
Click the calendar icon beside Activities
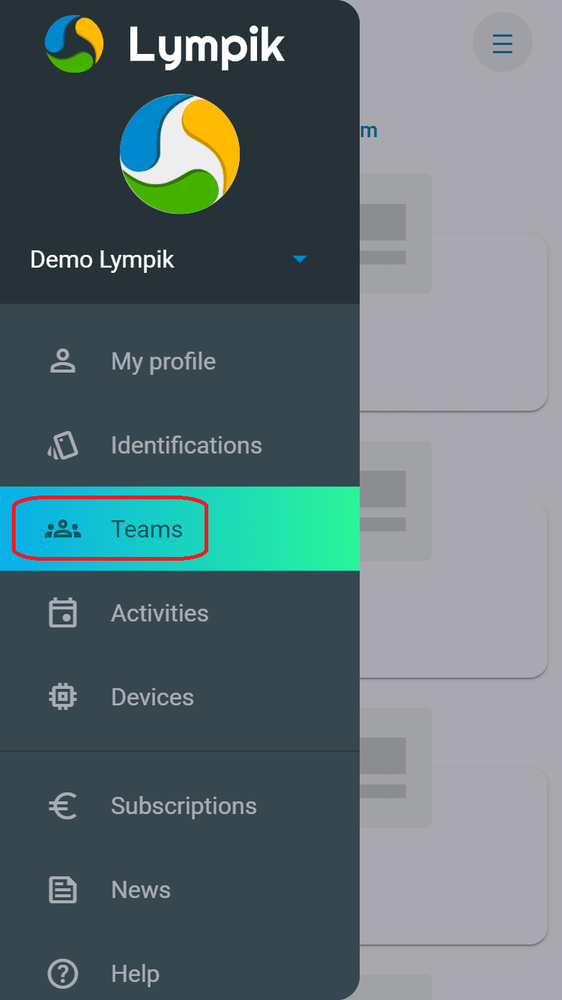(63, 613)
